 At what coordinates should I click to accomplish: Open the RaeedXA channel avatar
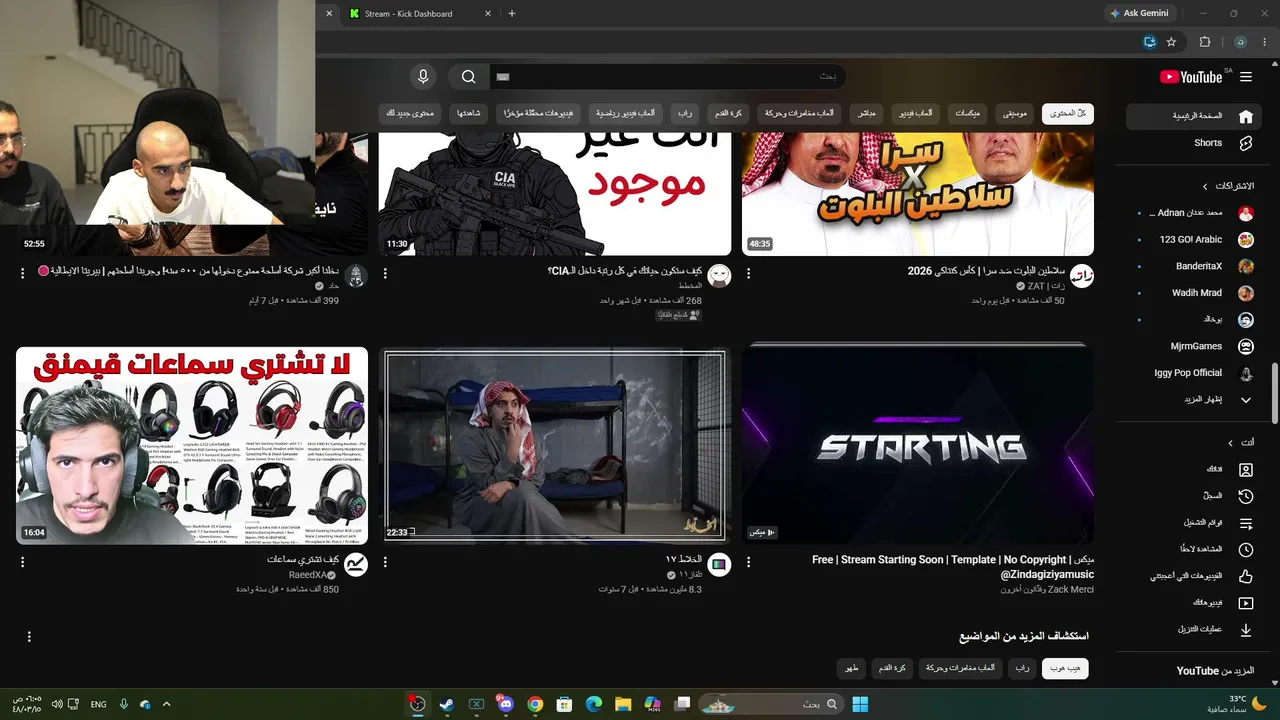coord(356,565)
